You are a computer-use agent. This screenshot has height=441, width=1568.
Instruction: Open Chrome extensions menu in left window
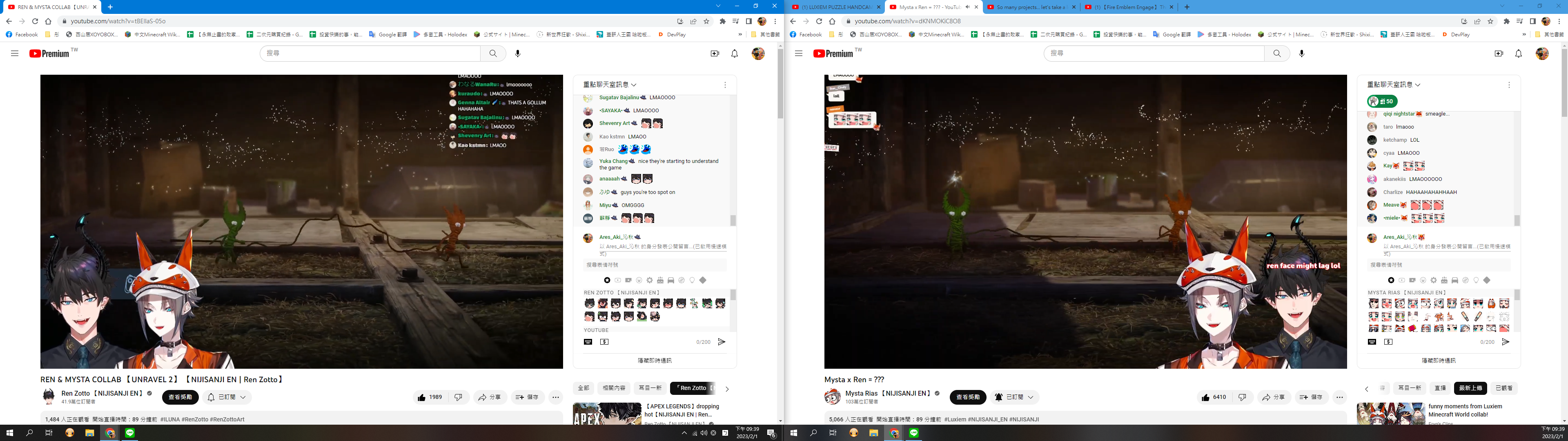[722, 21]
